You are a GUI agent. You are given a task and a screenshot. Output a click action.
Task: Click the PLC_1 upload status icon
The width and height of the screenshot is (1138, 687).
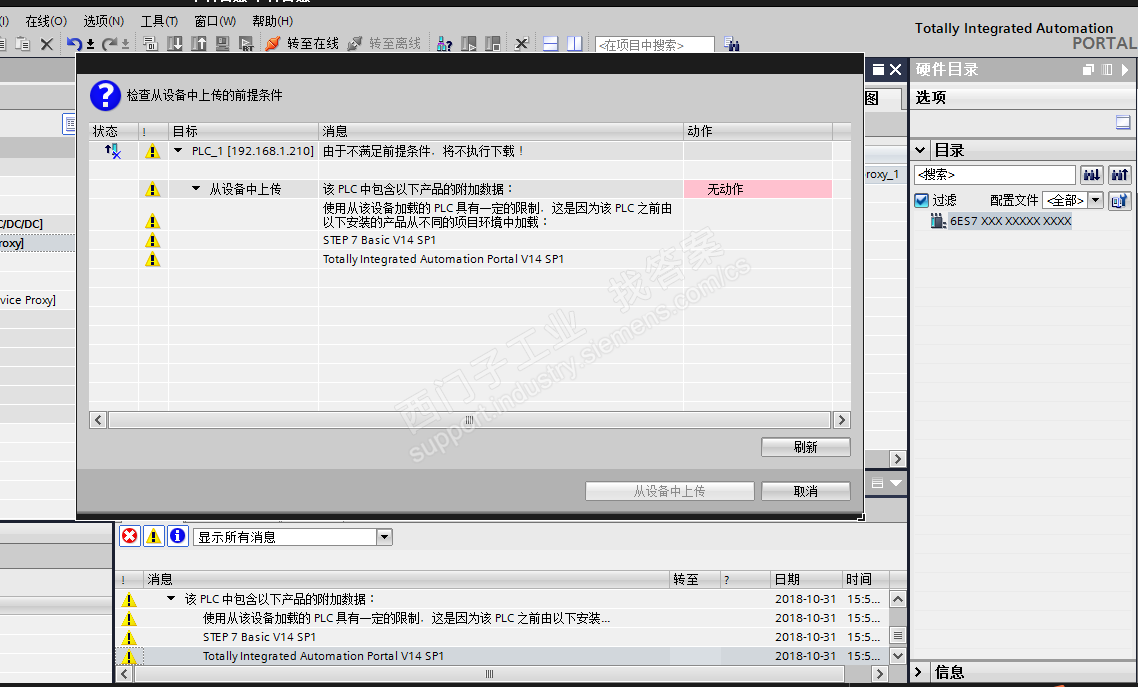112,151
